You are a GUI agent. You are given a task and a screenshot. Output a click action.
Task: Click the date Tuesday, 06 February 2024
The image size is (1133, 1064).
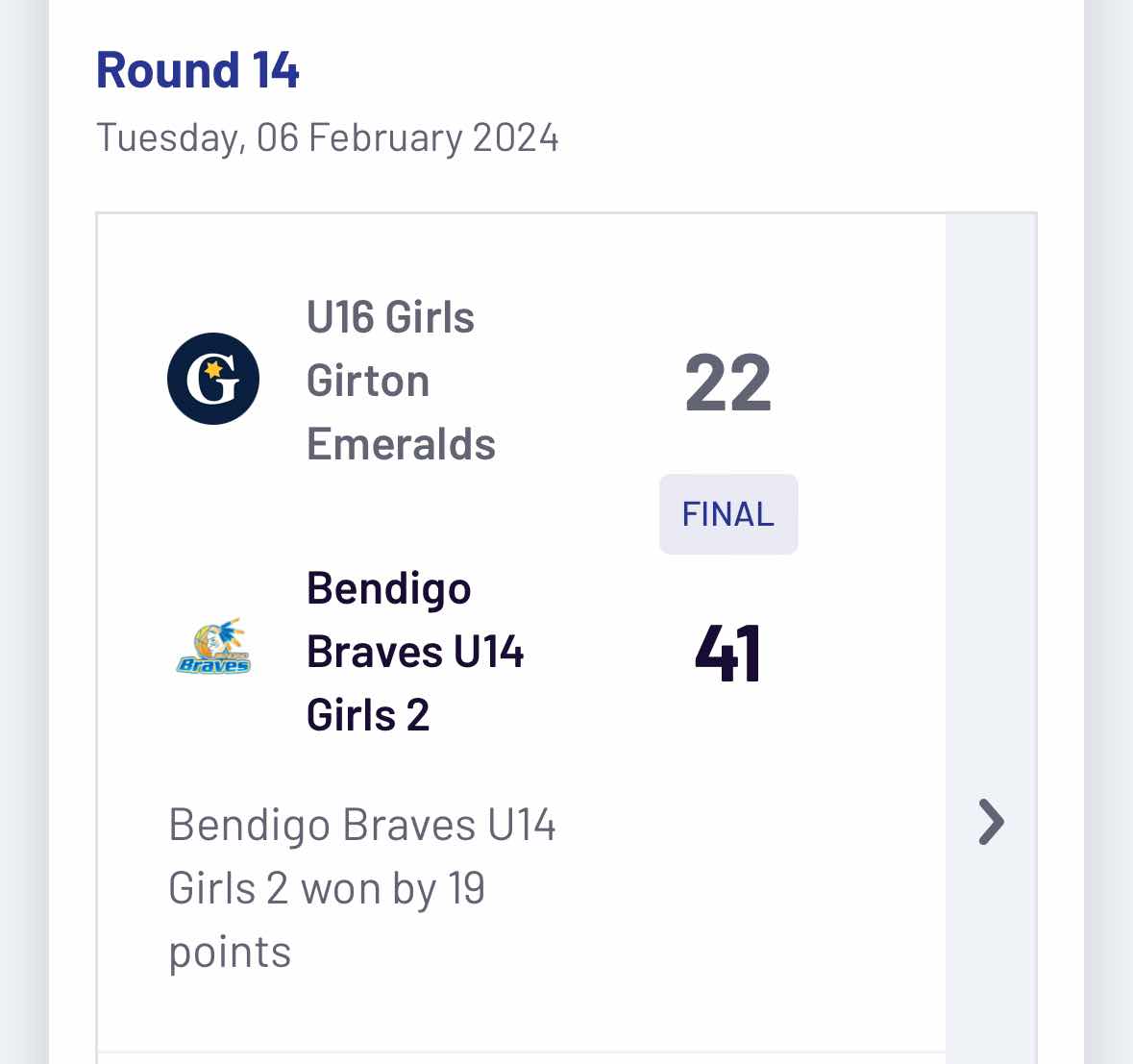tap(327, 137)
